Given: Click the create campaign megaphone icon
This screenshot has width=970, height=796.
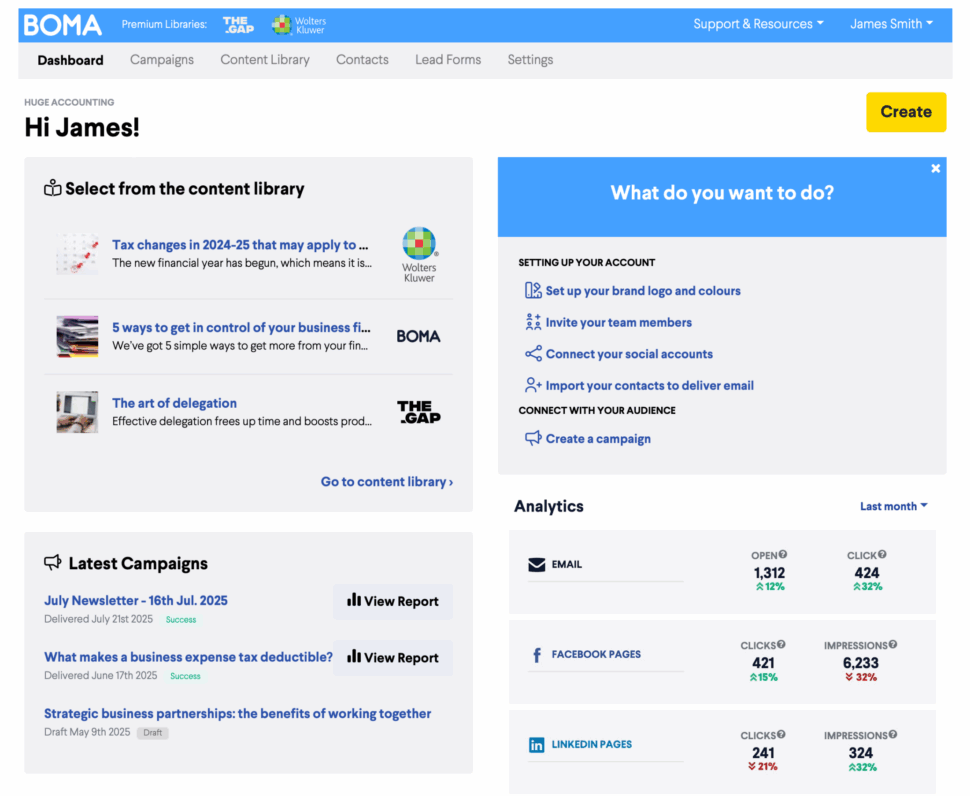Looking at the screenshot, I should coord(533,438).
